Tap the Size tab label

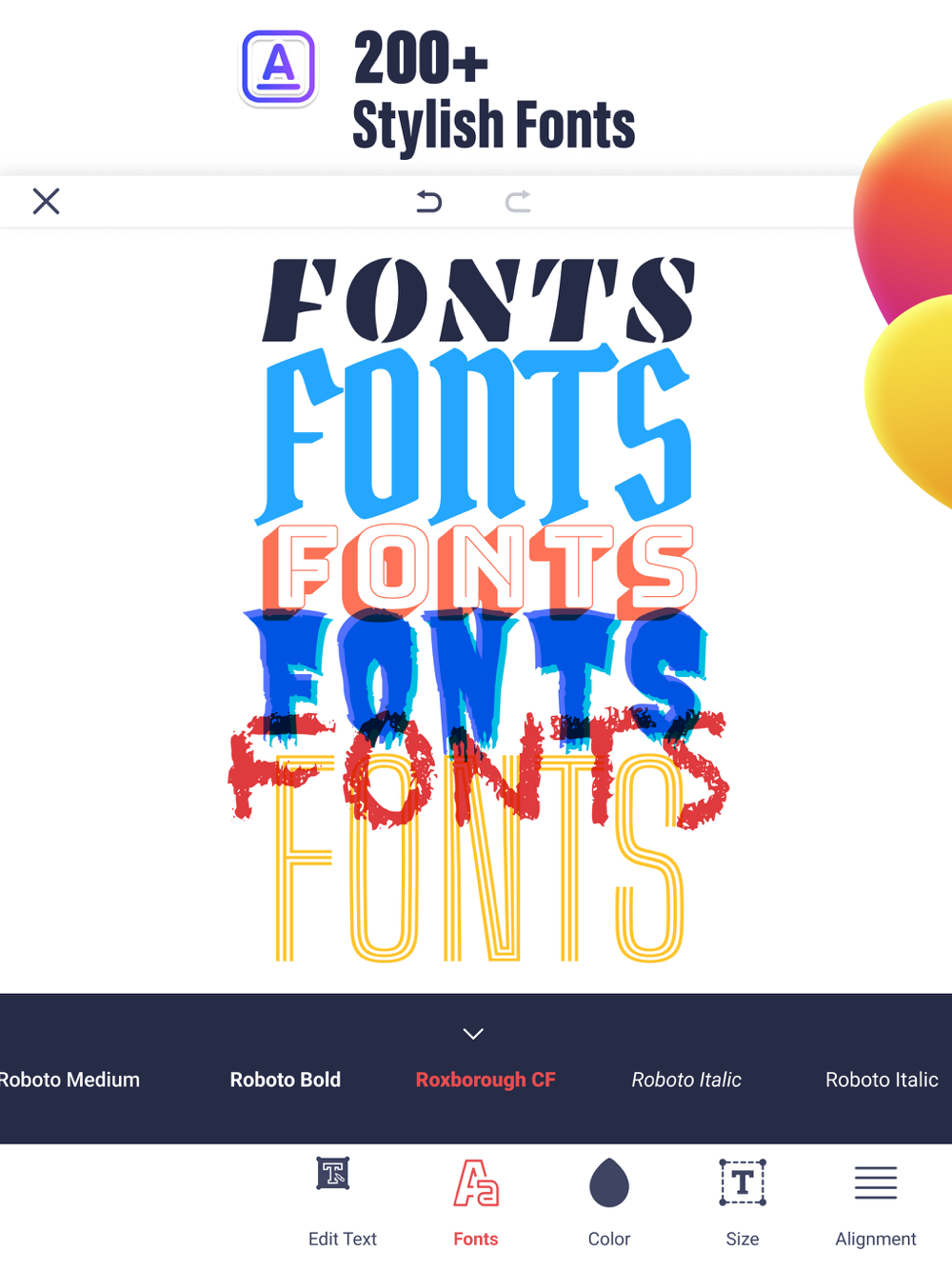(743, 1239)
